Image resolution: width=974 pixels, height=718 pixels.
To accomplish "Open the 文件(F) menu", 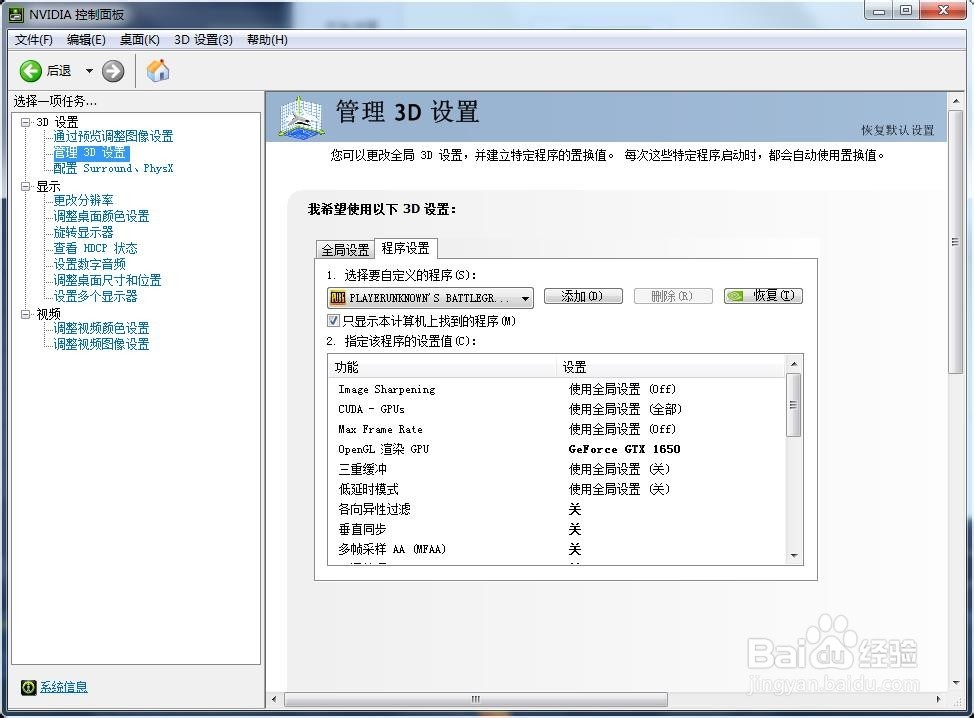I will click(x=34, y=40).
